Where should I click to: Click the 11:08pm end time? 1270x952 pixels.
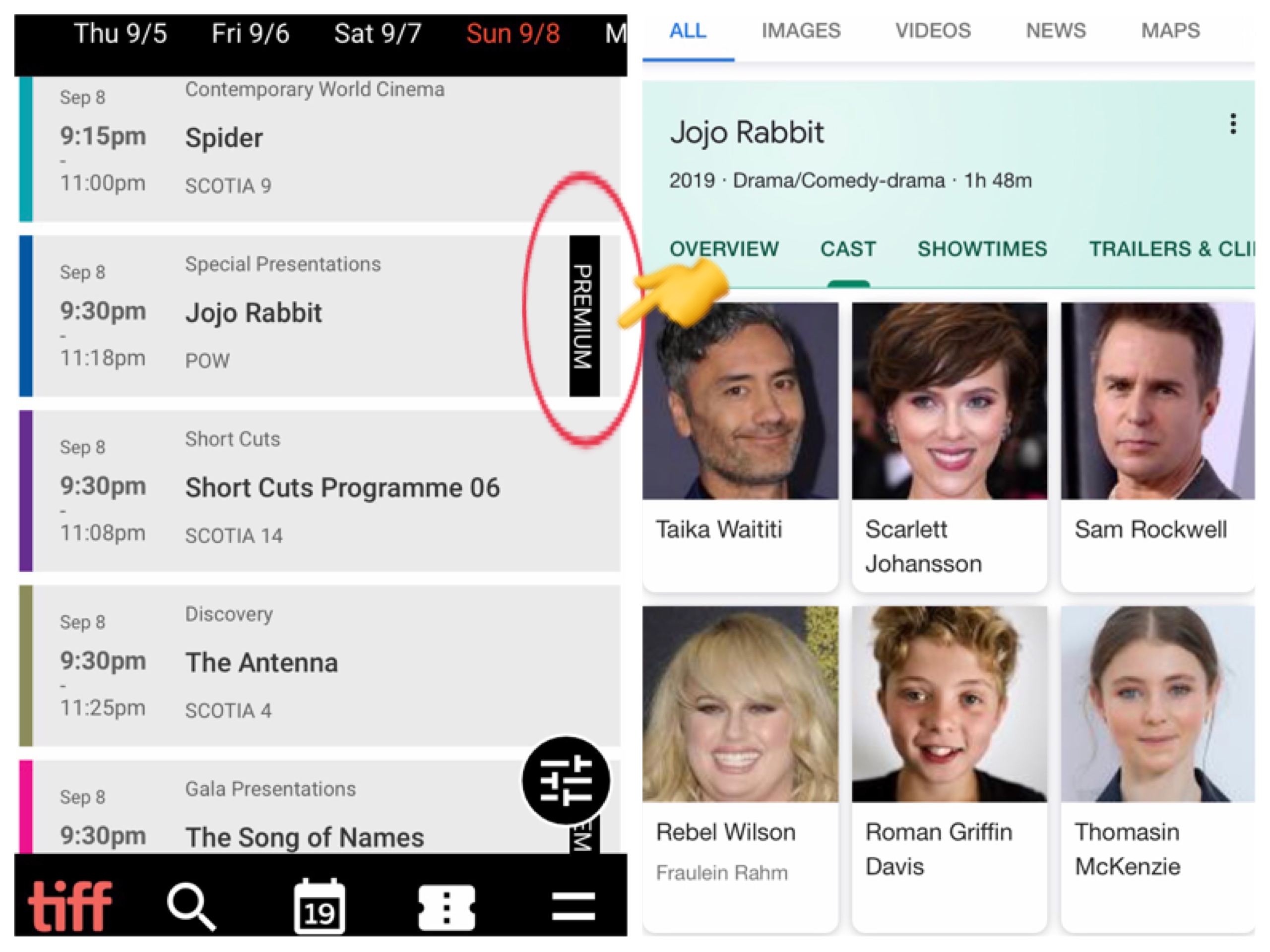(103, 533)
